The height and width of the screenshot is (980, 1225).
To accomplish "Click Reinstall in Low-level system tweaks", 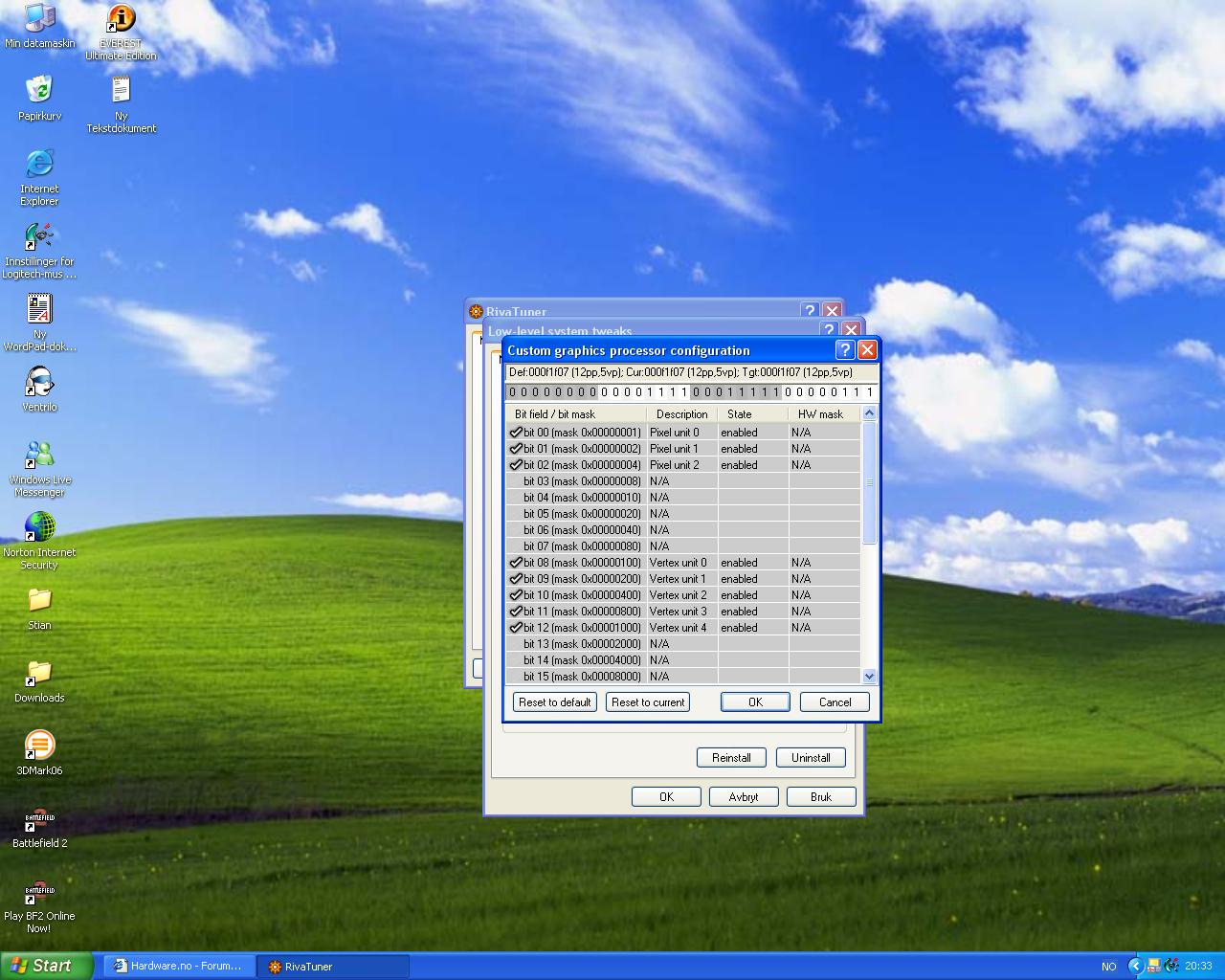I will pyautogui.click(x=731, y=757).
